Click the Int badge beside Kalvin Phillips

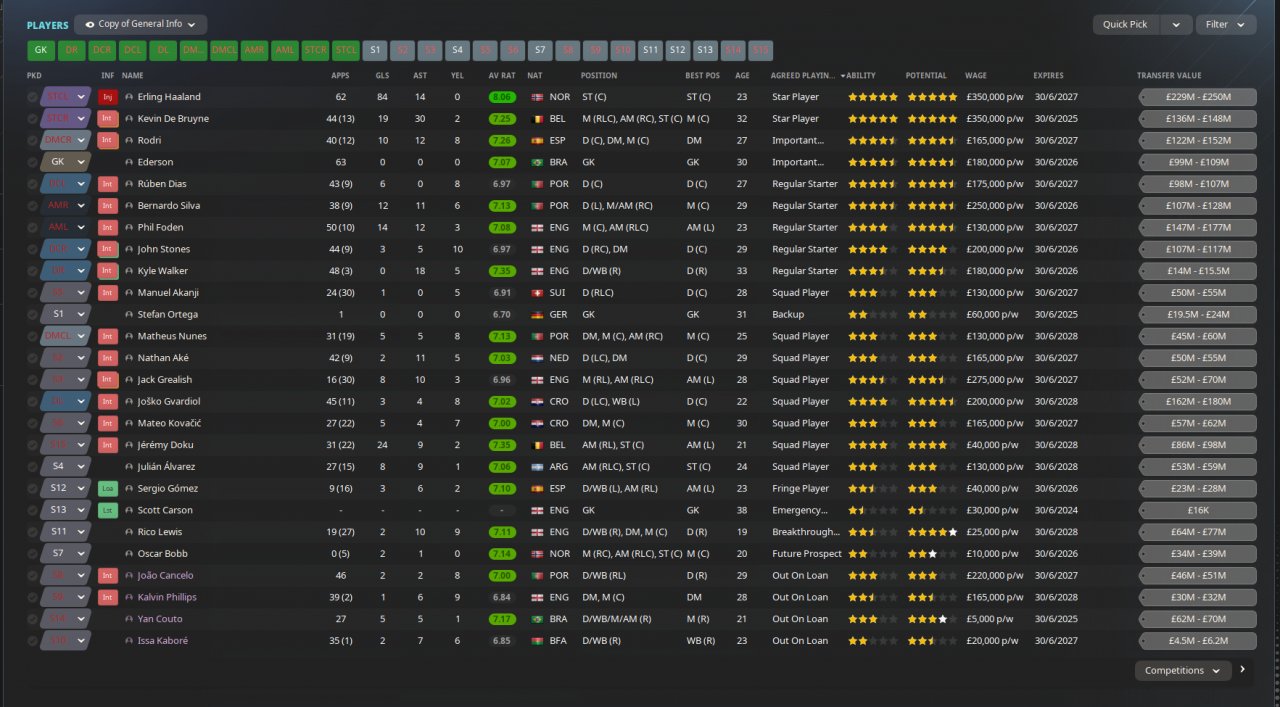coord(108,598)
